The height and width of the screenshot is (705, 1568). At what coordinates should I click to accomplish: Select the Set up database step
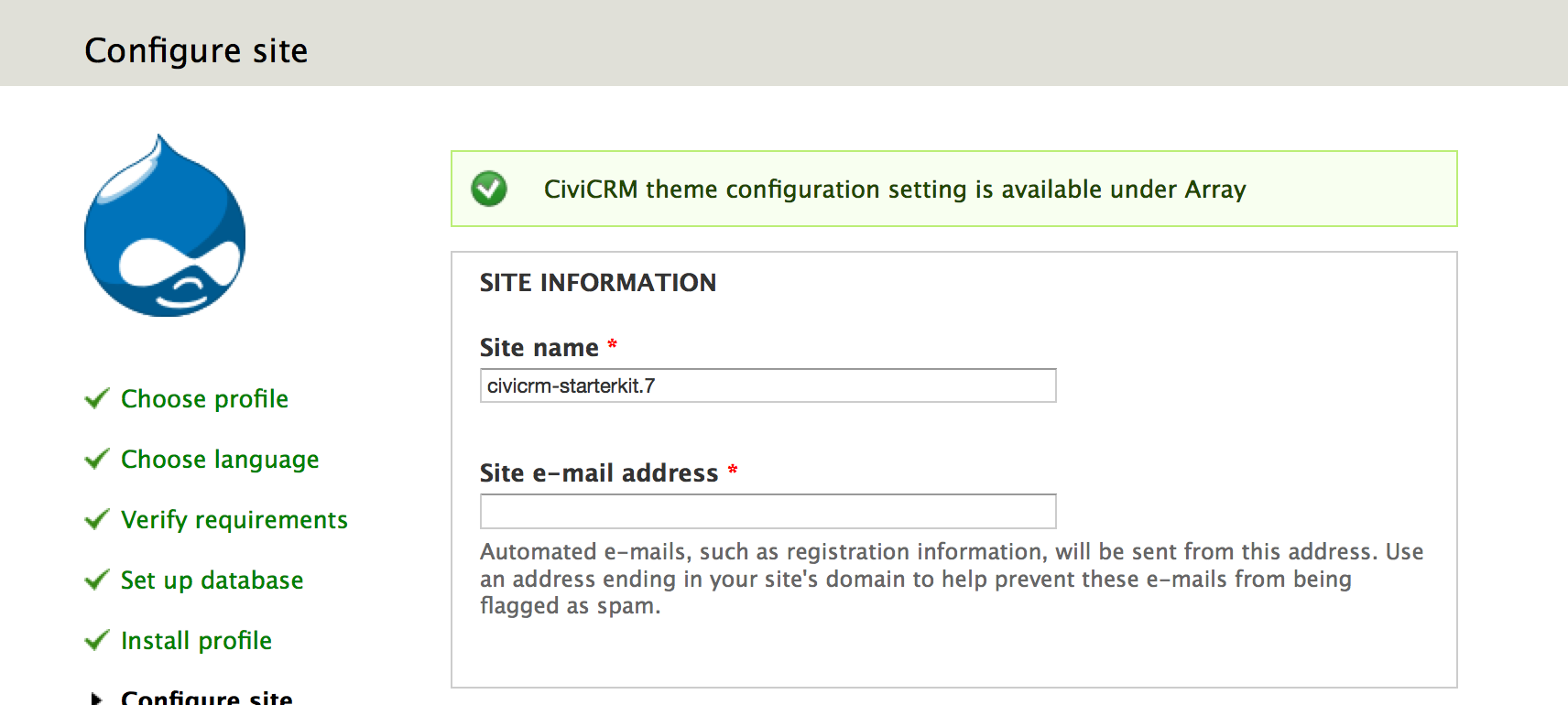tap(212, 580)
